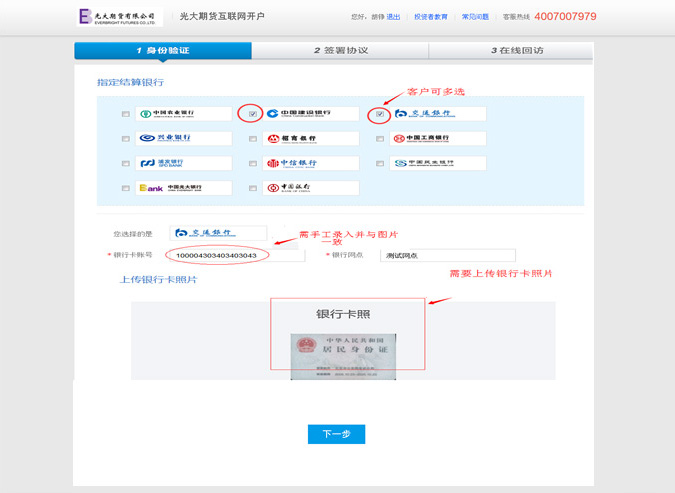Click the 上传银行卡照片 heading
Image resolution: width=675 pixels, height=493 pixels.
158,279
